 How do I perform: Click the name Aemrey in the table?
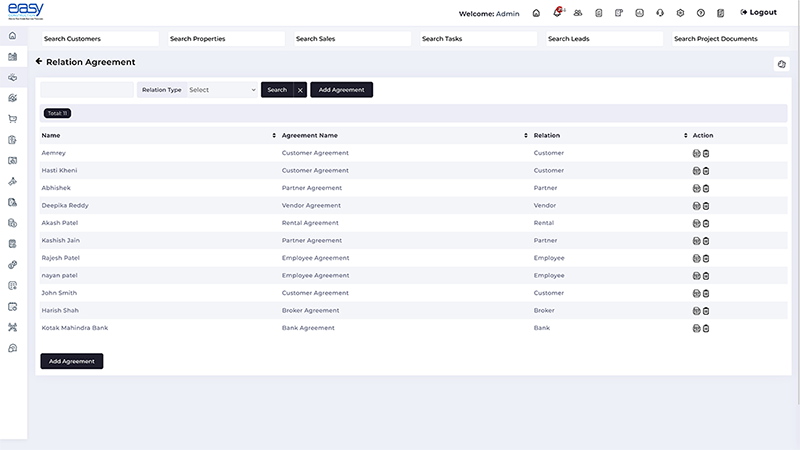coord(54,153)
